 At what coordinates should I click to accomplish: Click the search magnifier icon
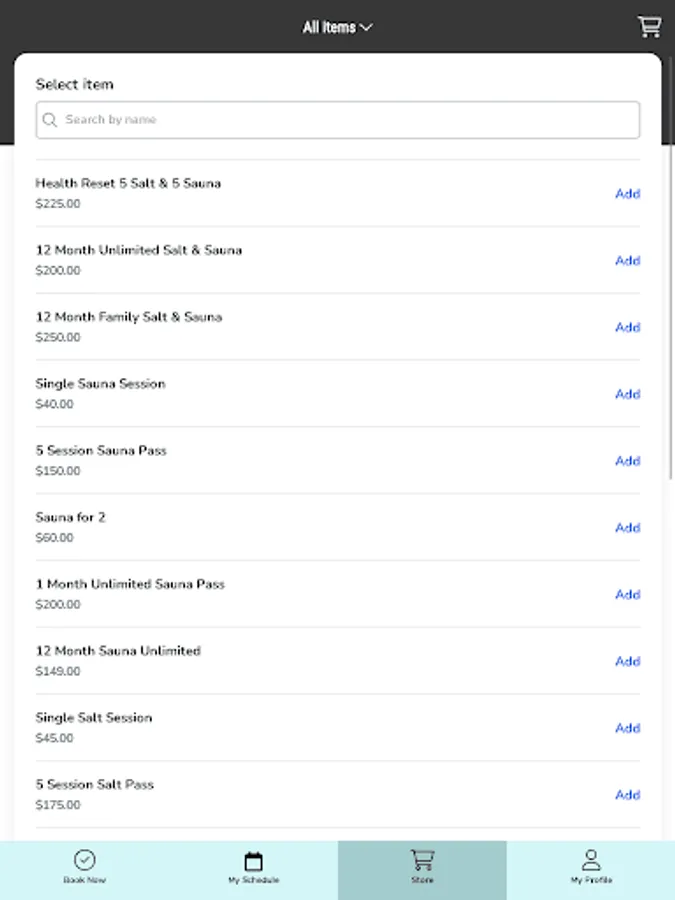(50, 120)
